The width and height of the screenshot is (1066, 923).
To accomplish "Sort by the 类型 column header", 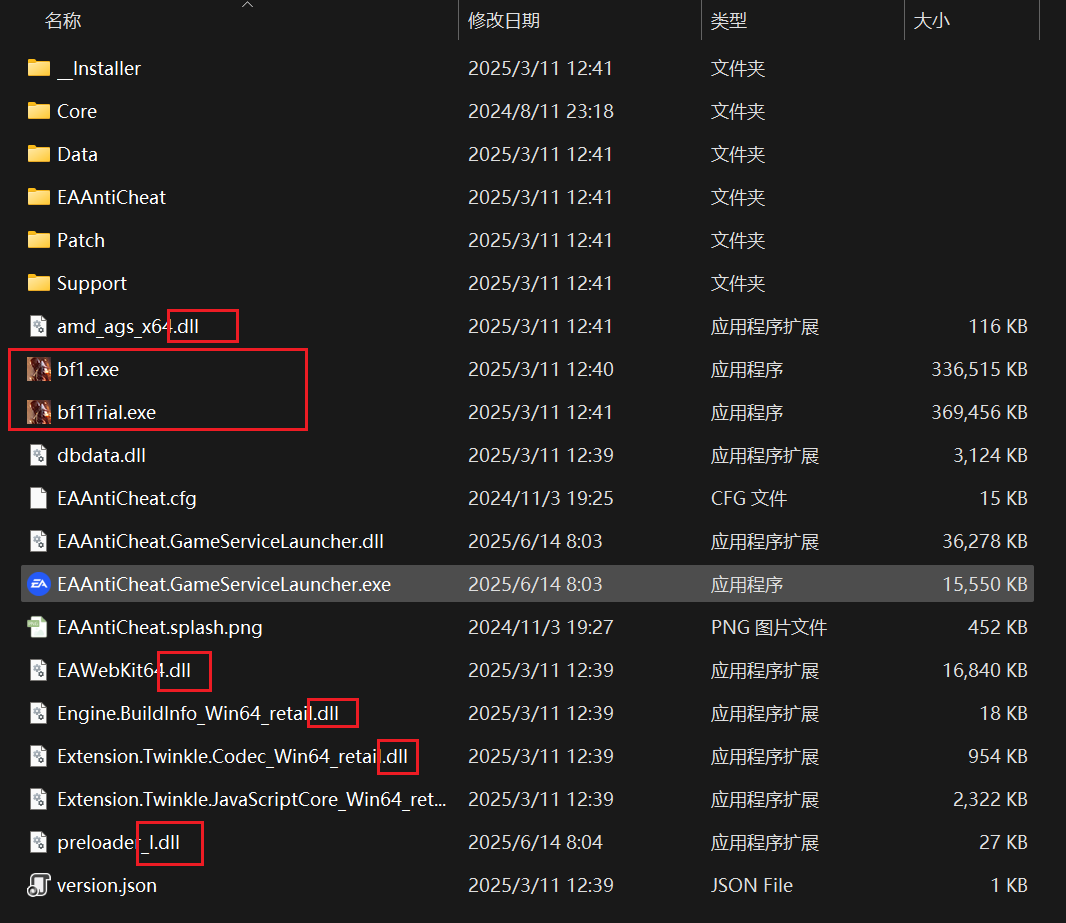I will click(x=729, y=20).
